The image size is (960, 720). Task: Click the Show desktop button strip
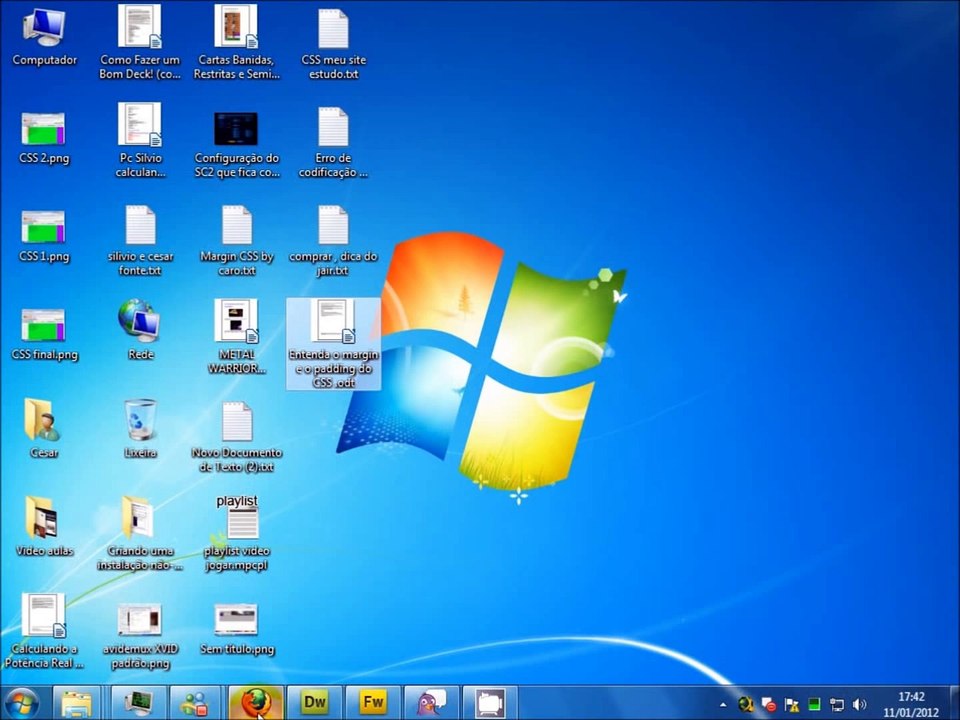point(953,703)
